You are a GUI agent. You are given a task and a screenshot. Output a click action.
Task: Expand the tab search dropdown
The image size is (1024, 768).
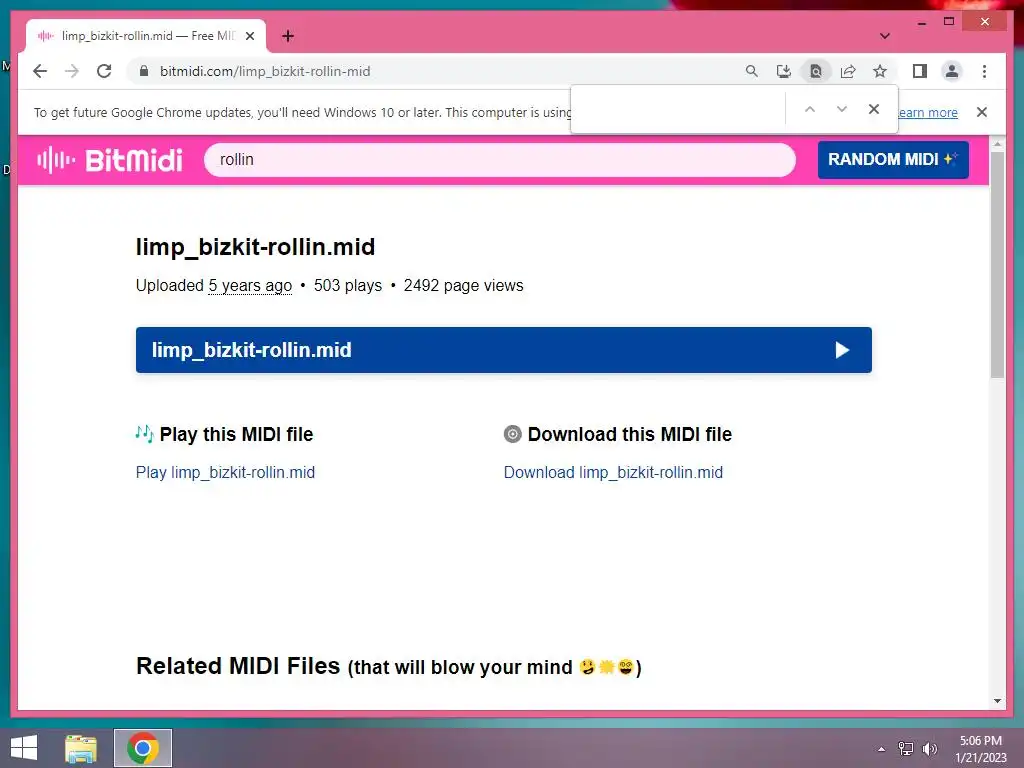(884, 36)
